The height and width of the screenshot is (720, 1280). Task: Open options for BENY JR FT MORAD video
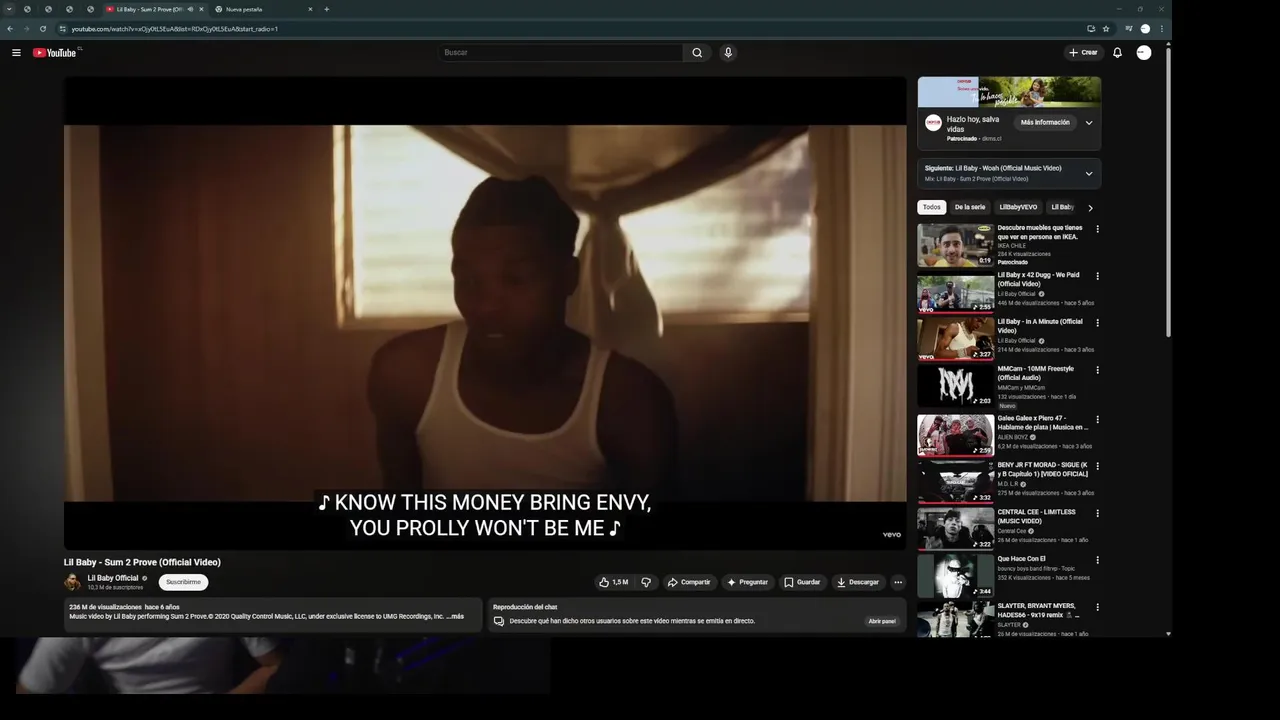coord(1097,466)
